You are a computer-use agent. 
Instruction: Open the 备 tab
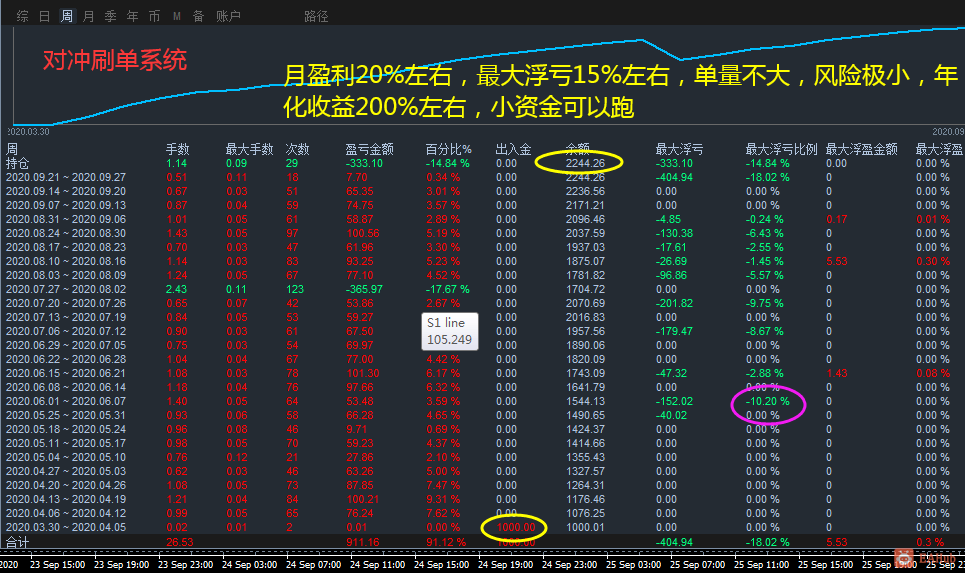[198, 16]
